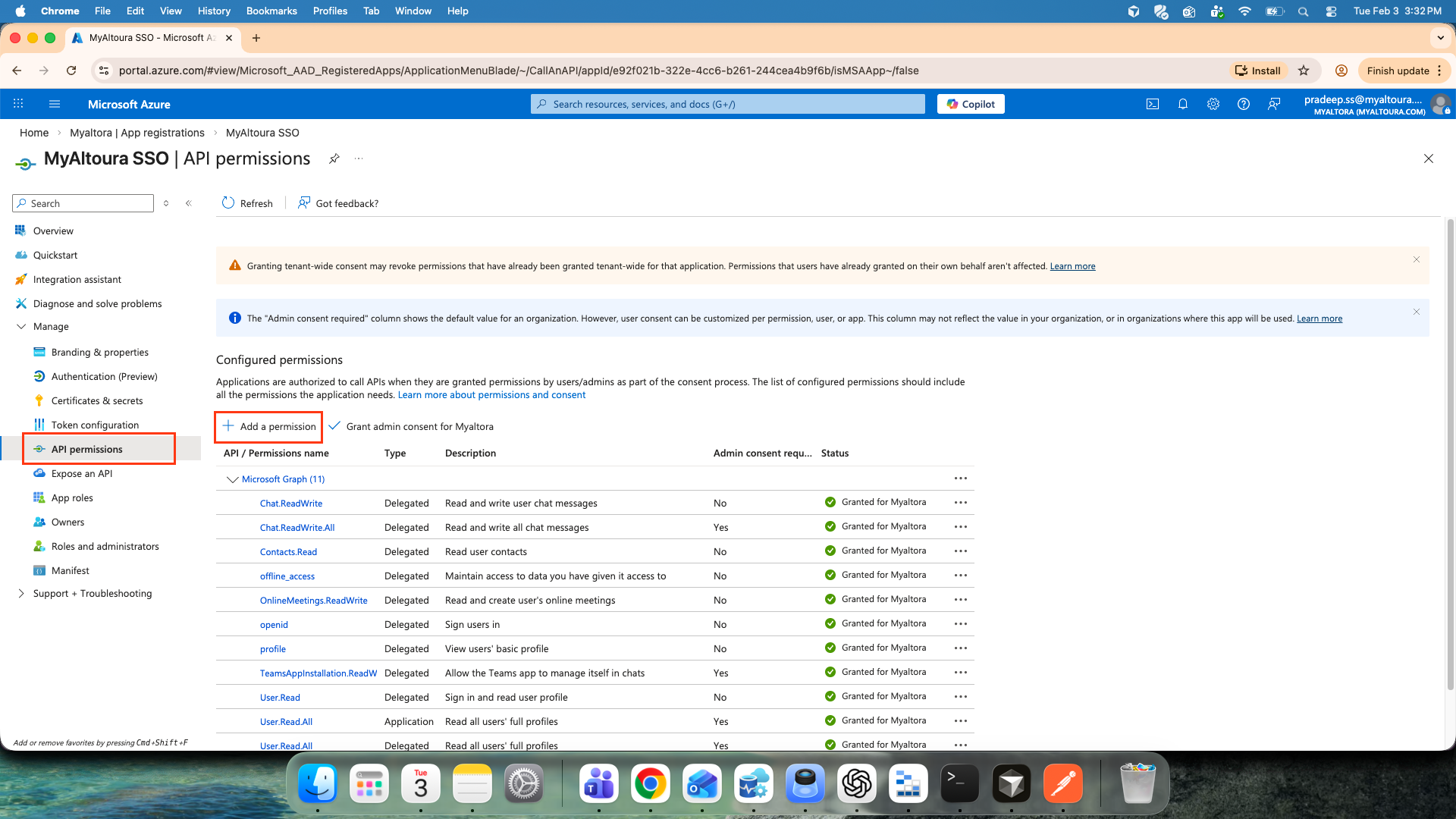Image resolution: width=1456 pixels, height=819 pixels.
Task: Grant admin consent for Myaltora
Action: pyautogui.click(x=411, y=427)
